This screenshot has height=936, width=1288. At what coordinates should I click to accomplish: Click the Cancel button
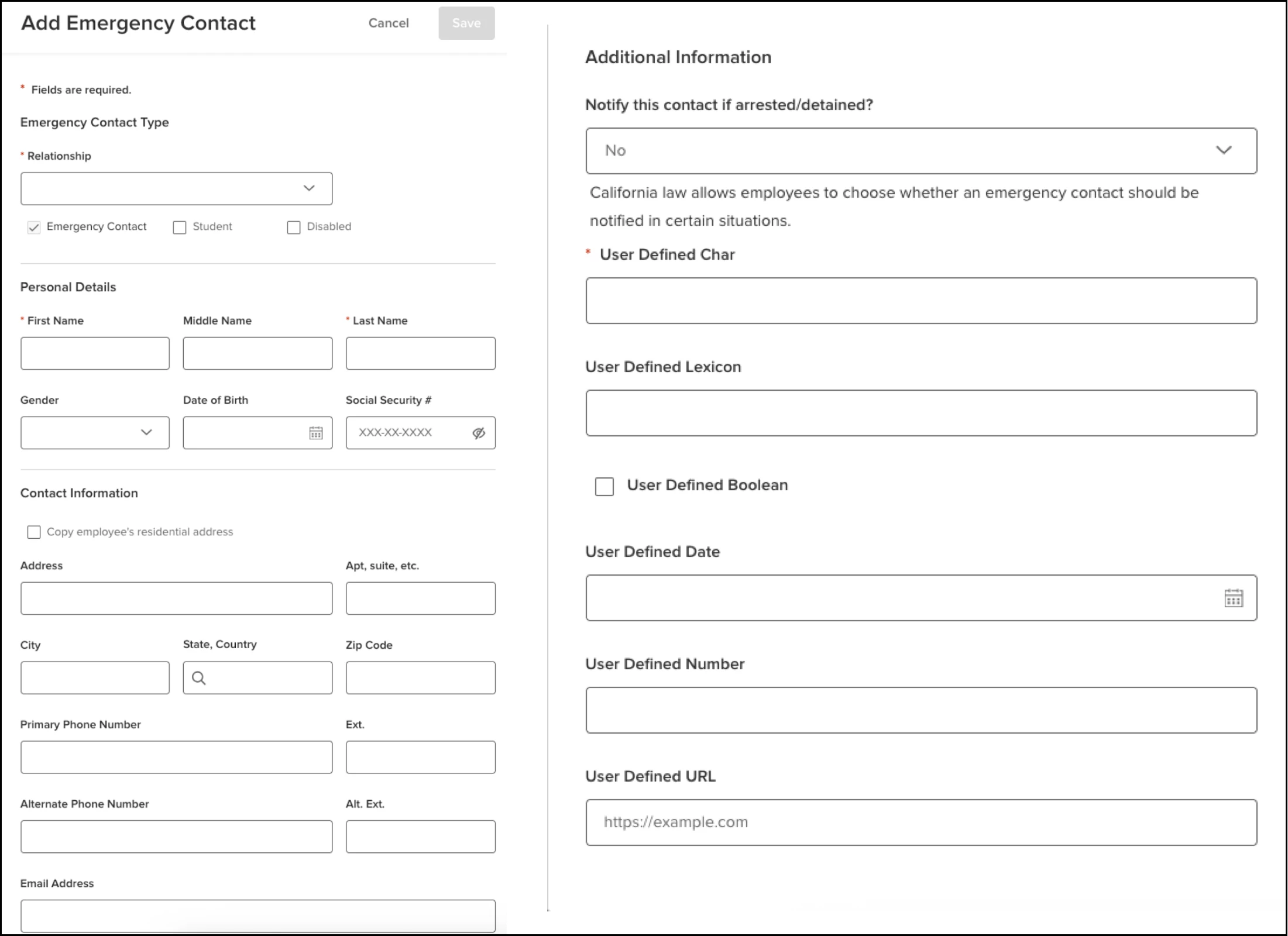(x=389, y=23)
